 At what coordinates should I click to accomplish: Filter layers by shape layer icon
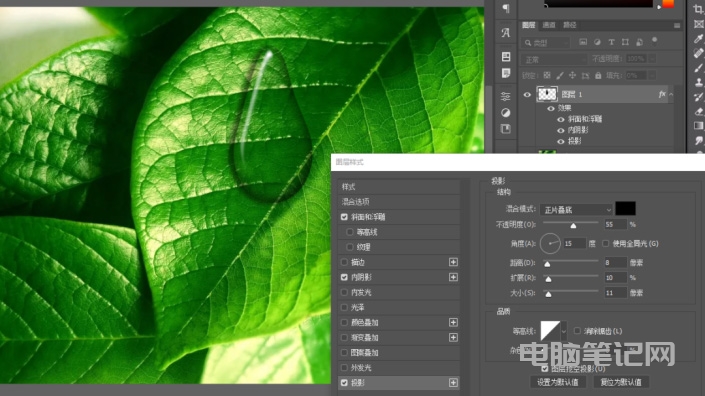[625, 42]
